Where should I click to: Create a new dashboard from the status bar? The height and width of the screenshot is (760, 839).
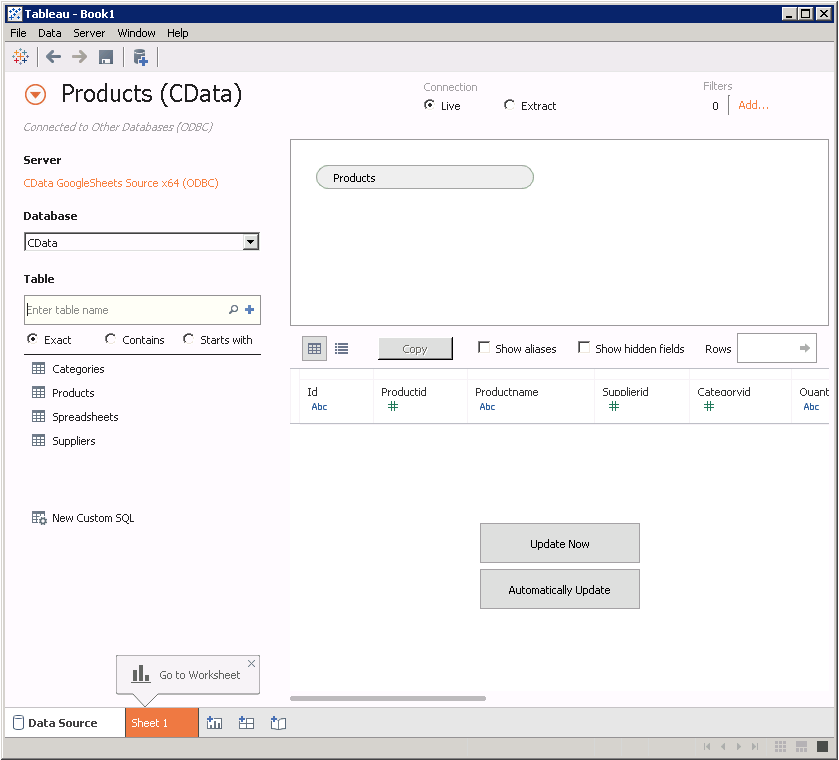pyautogui.click(x=246, y=722)
